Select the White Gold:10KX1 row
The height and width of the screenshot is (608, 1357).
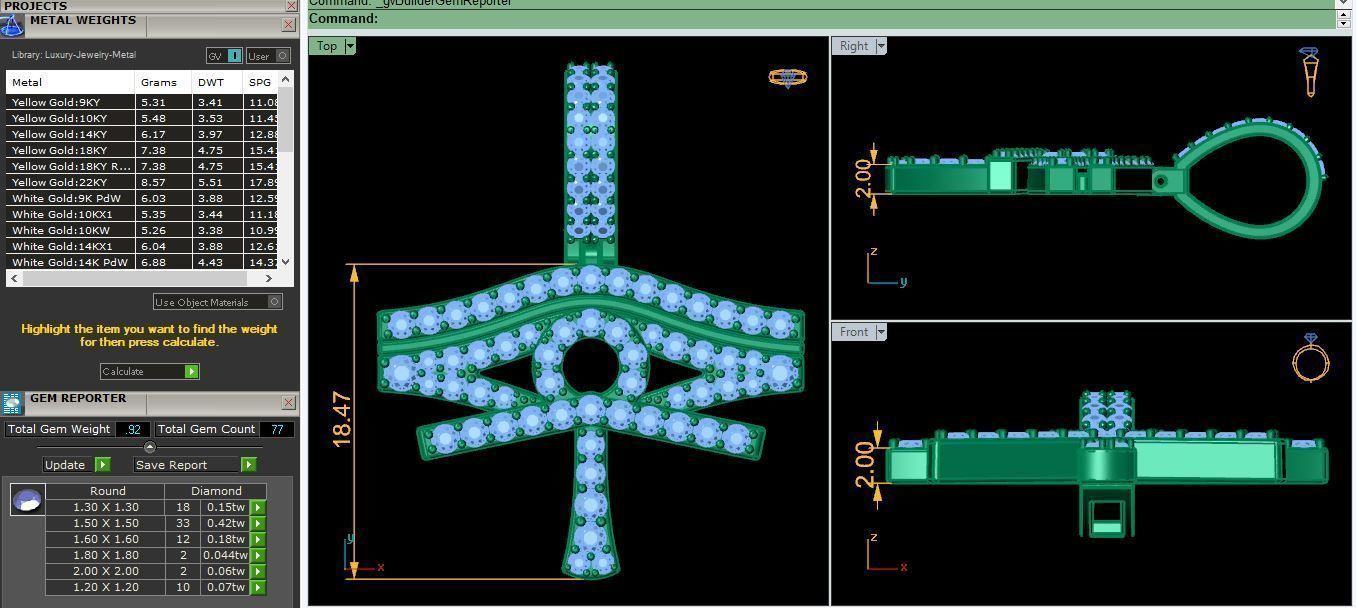click(143, 214)
